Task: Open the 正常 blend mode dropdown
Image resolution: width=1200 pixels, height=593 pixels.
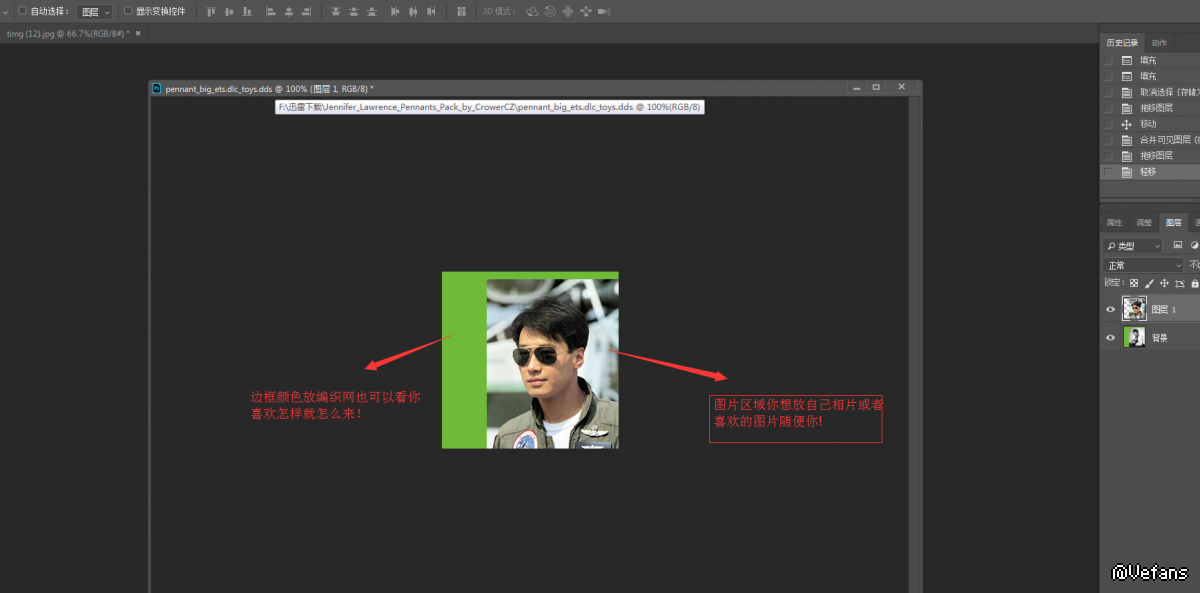Action: coord(1143,265)
